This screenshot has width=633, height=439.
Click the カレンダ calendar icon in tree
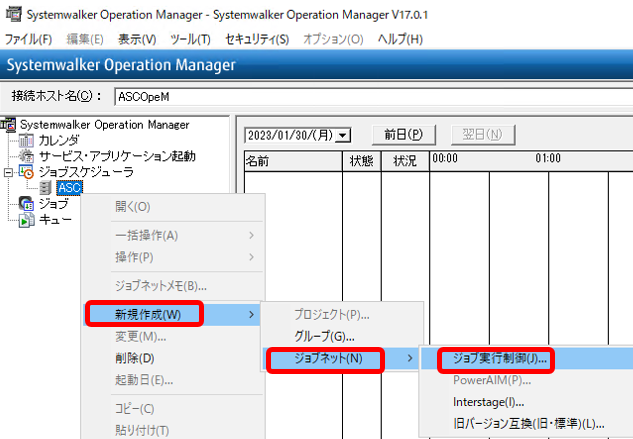(x=26, y=140)
